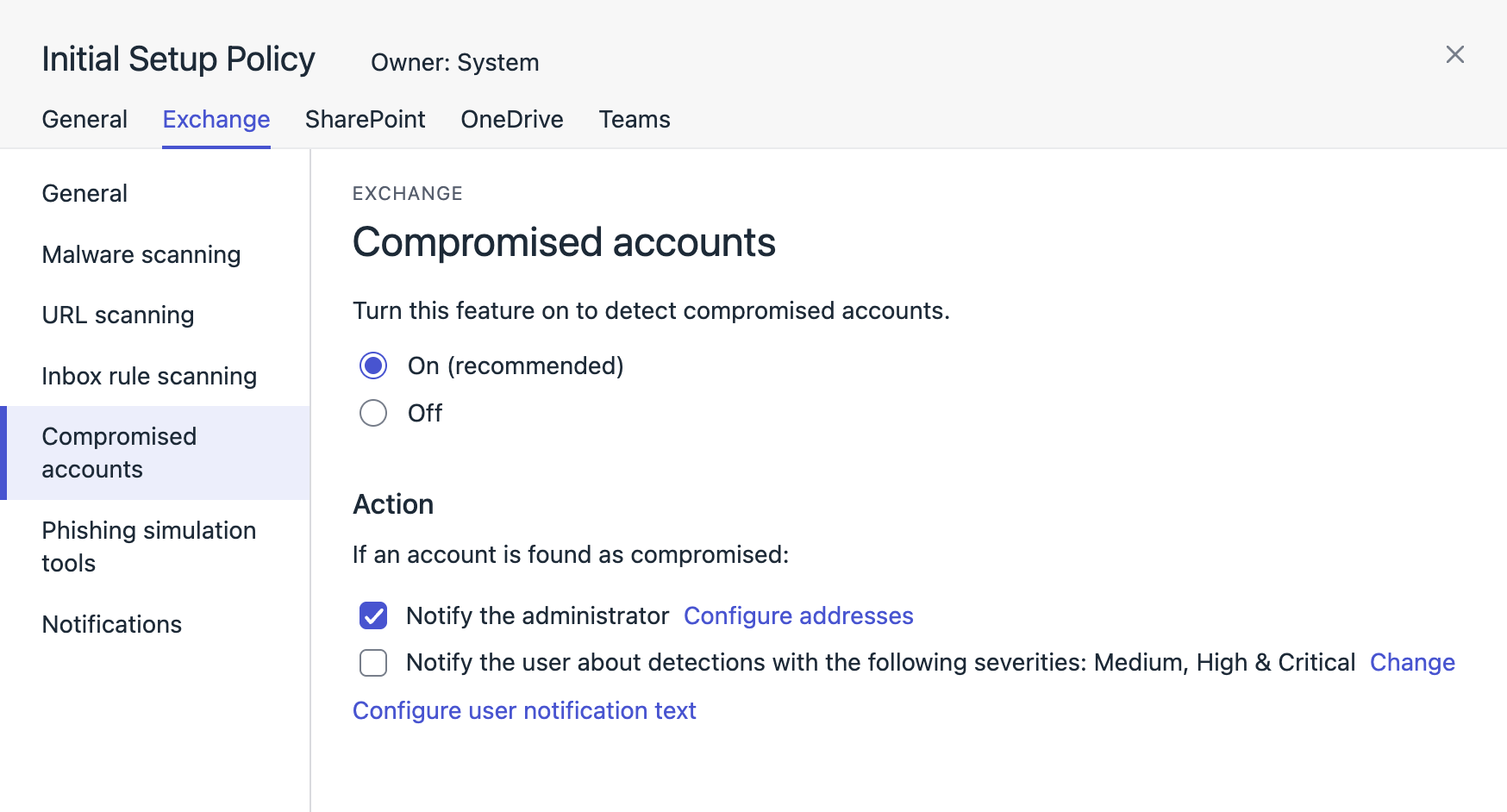Viewport: 1507px width, 812px height.
Task: Select Compromised accounts in sidebar
Action: [x=119, y=453]
